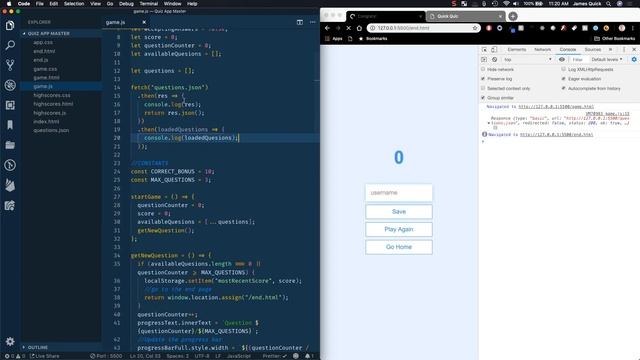Go to the Chrome home page
Screen dimensions: 640x360
pos(359,28)
